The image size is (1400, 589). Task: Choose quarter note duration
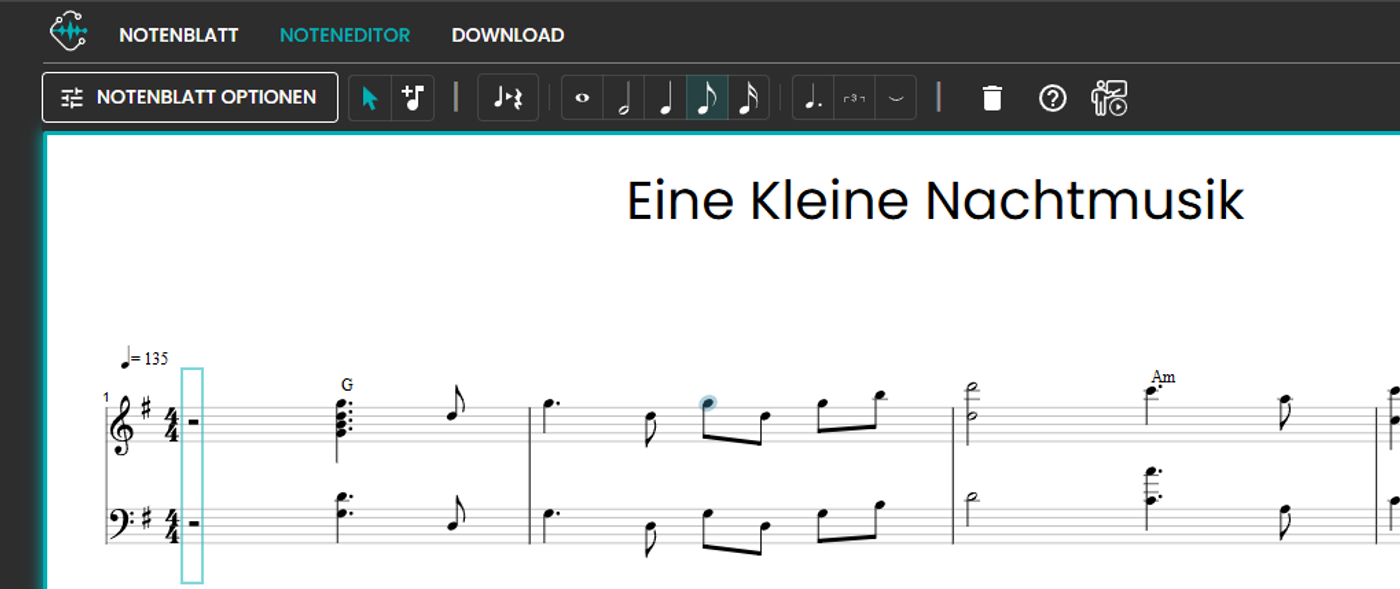click(665, 98)
